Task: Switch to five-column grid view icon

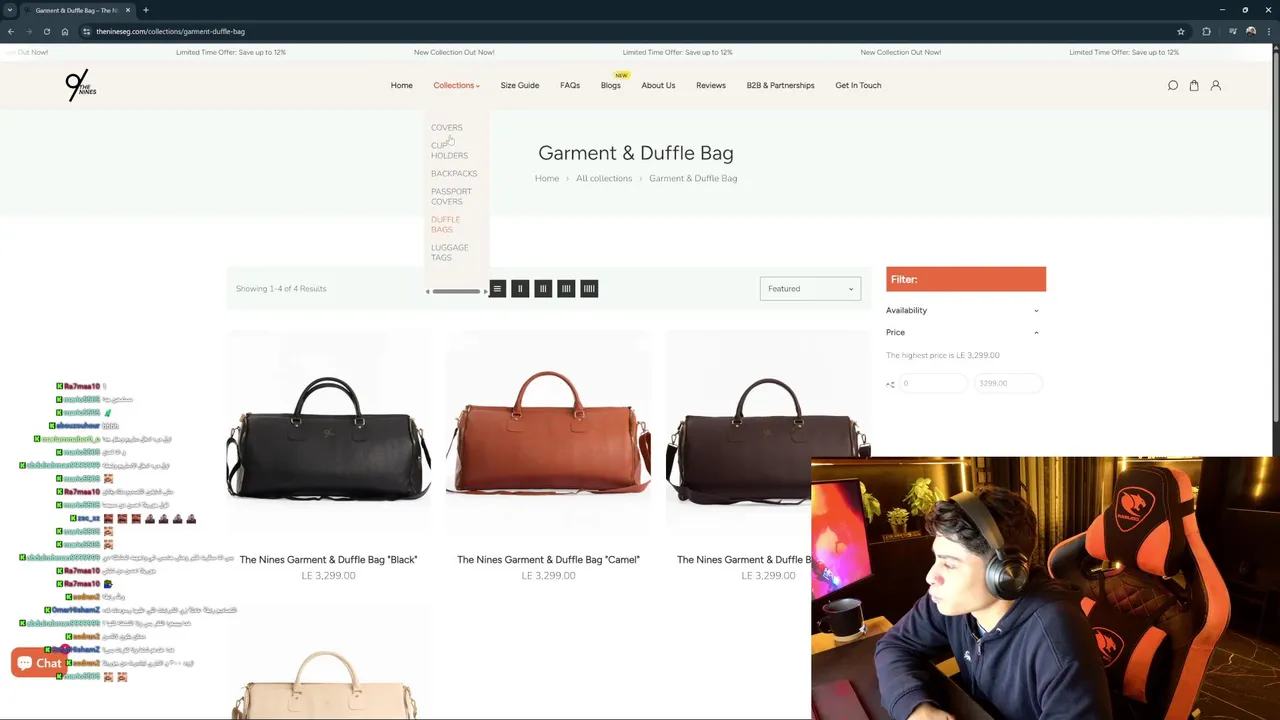Action: click(589, 288)
